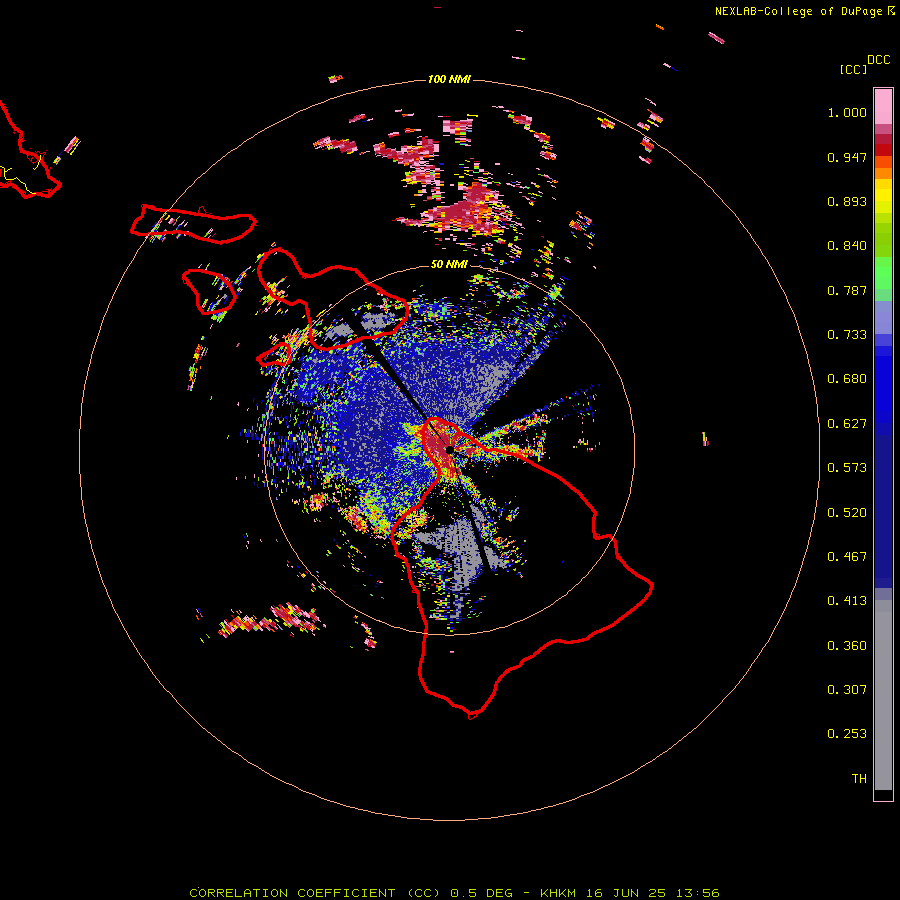Click the 0.947 legend value
The width and height of the screenshot is (900, 900).
[x=847, y=157]
